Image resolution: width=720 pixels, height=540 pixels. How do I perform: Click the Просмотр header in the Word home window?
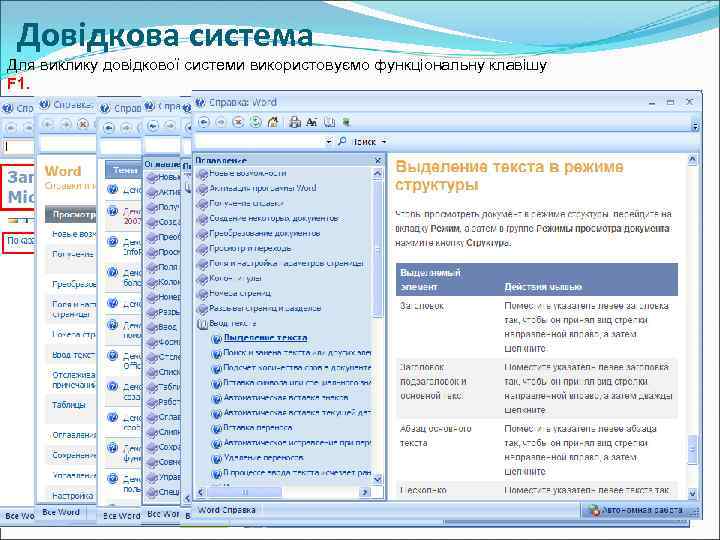[73, 214]
